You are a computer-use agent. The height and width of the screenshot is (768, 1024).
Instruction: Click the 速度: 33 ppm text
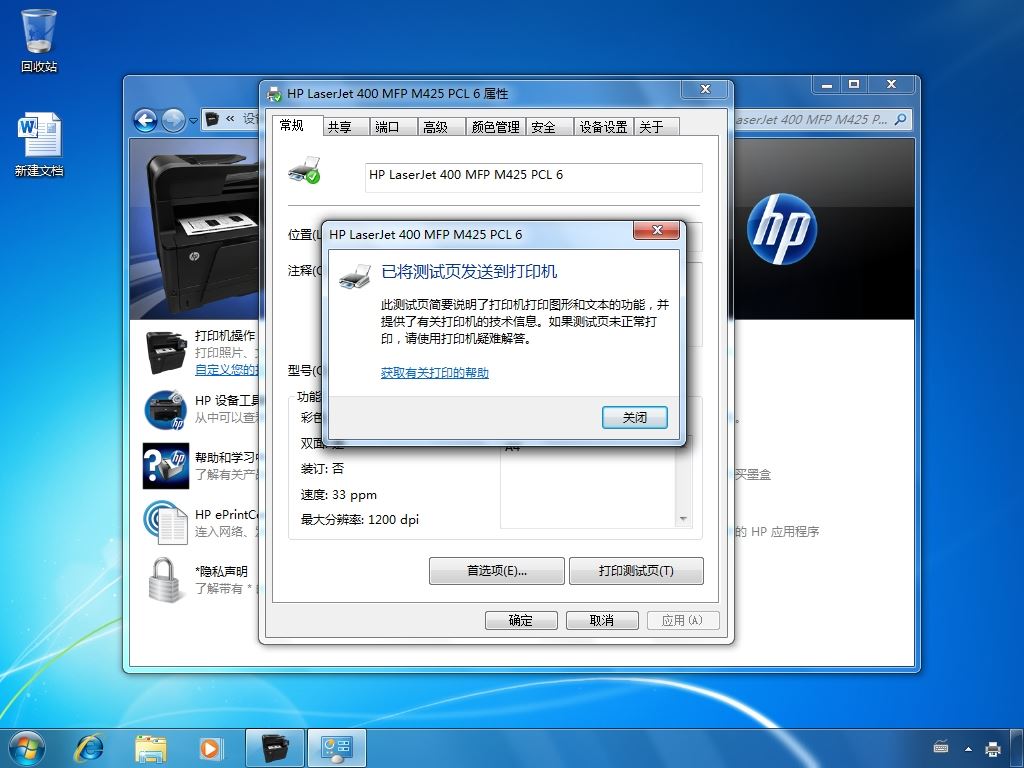point(338,495)
